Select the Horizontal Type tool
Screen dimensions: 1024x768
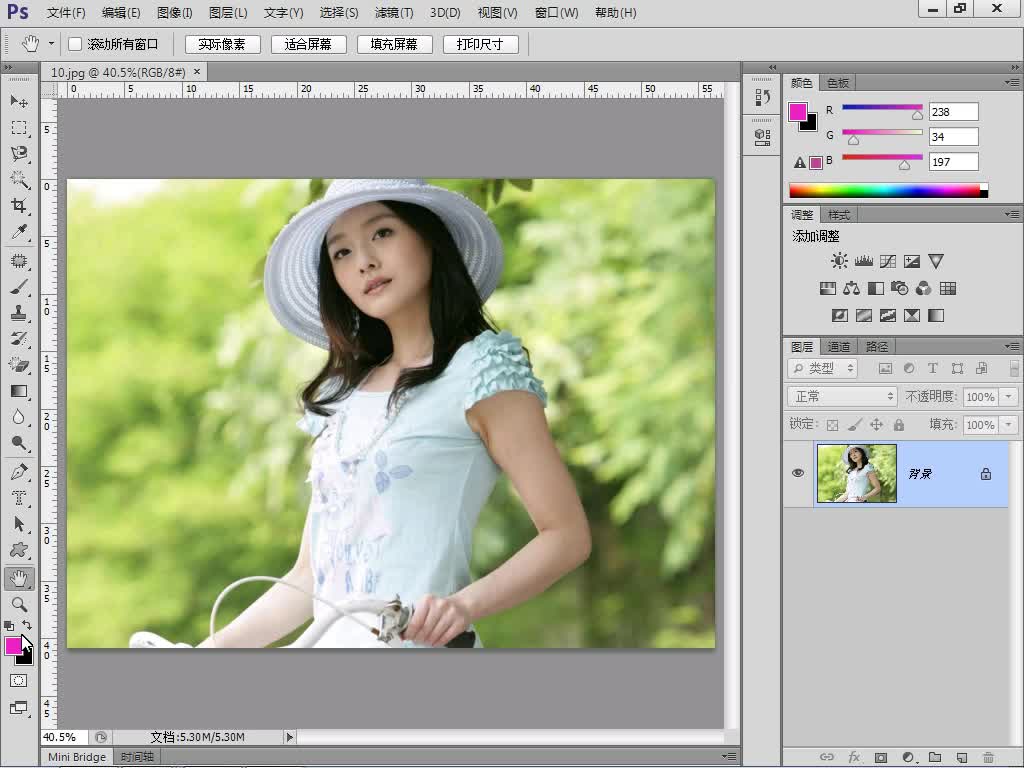(19, 497)
